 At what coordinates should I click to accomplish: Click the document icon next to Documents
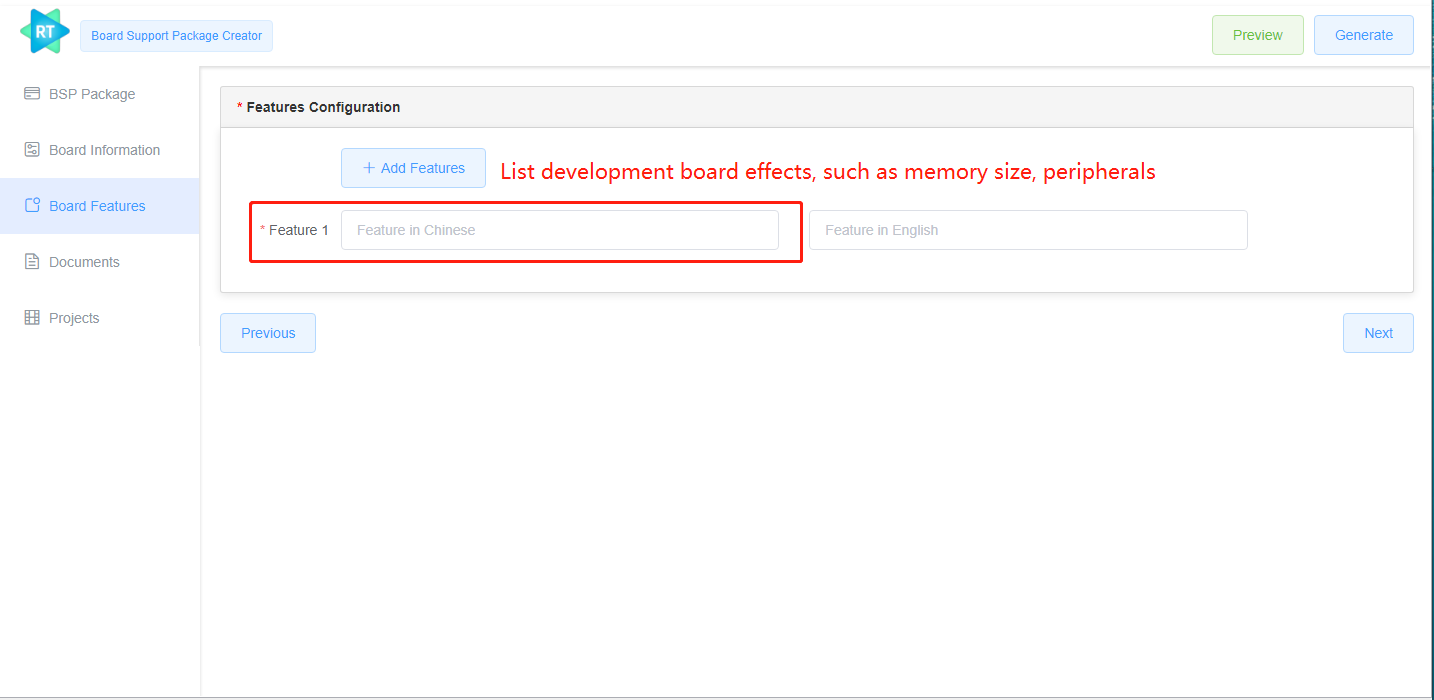[31, 261]
